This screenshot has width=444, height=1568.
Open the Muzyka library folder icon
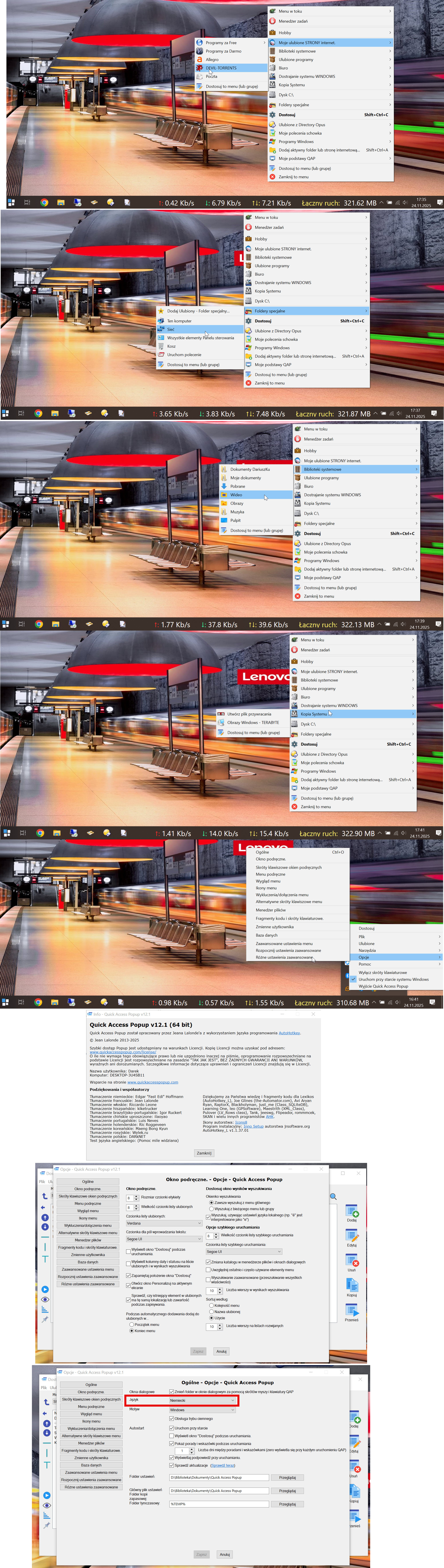224,512
